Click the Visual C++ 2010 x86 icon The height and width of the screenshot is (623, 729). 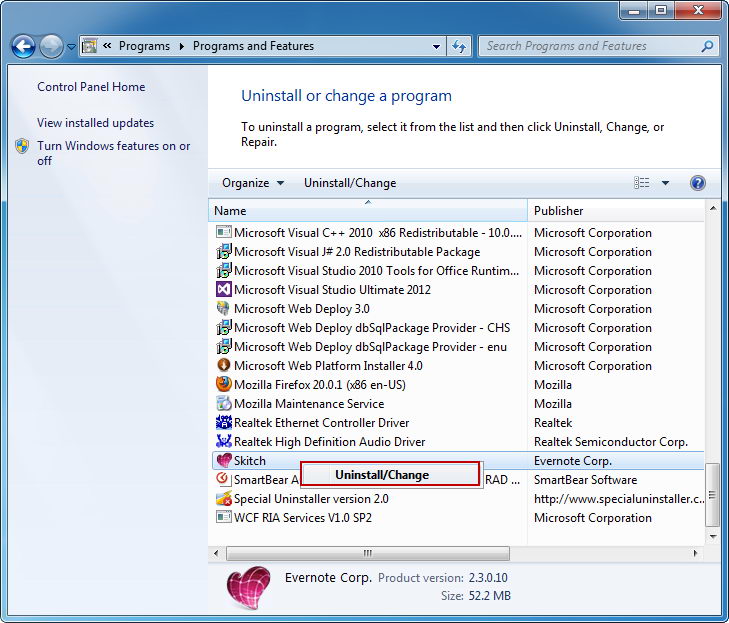click(224, 232)
